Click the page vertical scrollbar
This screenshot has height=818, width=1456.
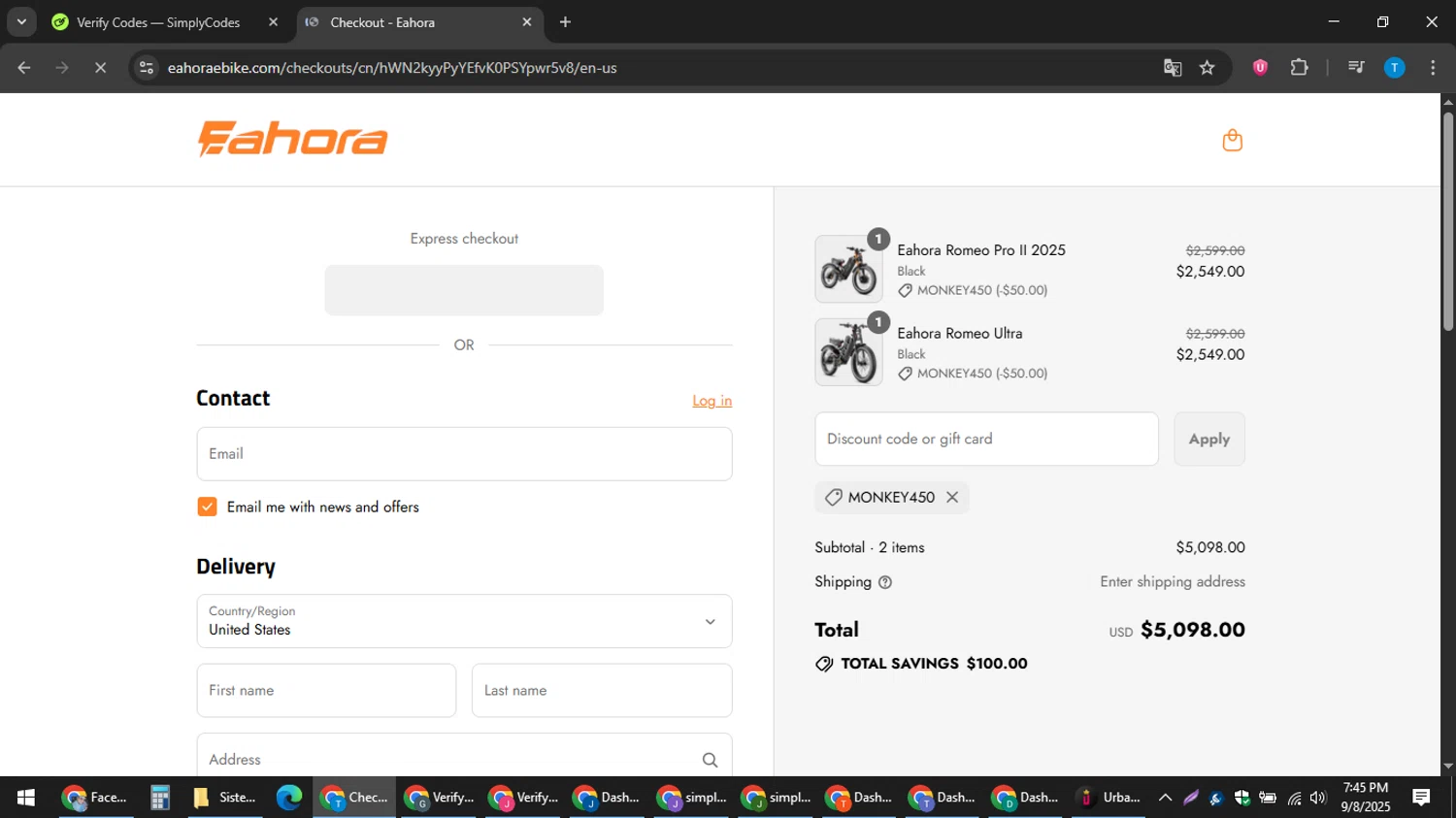click(x=1448, y=221)
